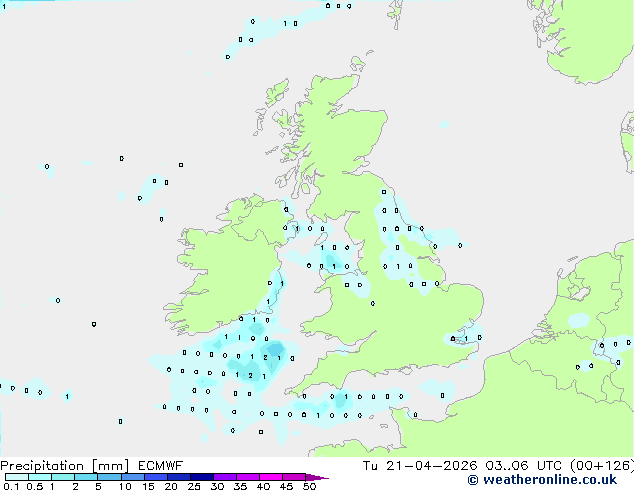Click the 03..06 UTC time label
Viewport: 634px width, 490px height.
coord(524,466)
